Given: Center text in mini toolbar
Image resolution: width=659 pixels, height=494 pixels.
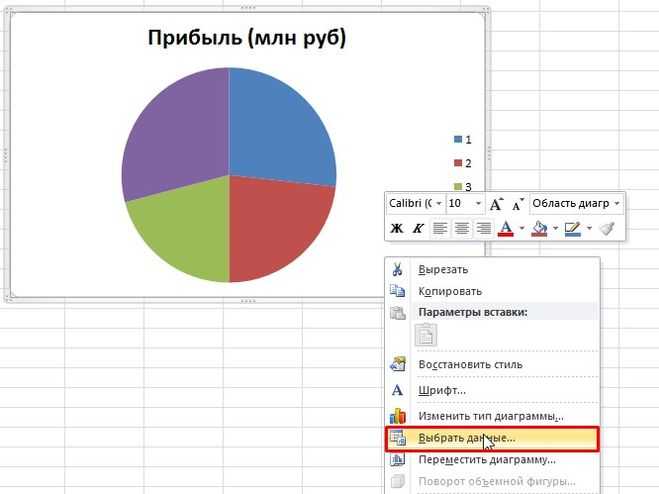Looking at the screenshot, I should coord(462,228).
